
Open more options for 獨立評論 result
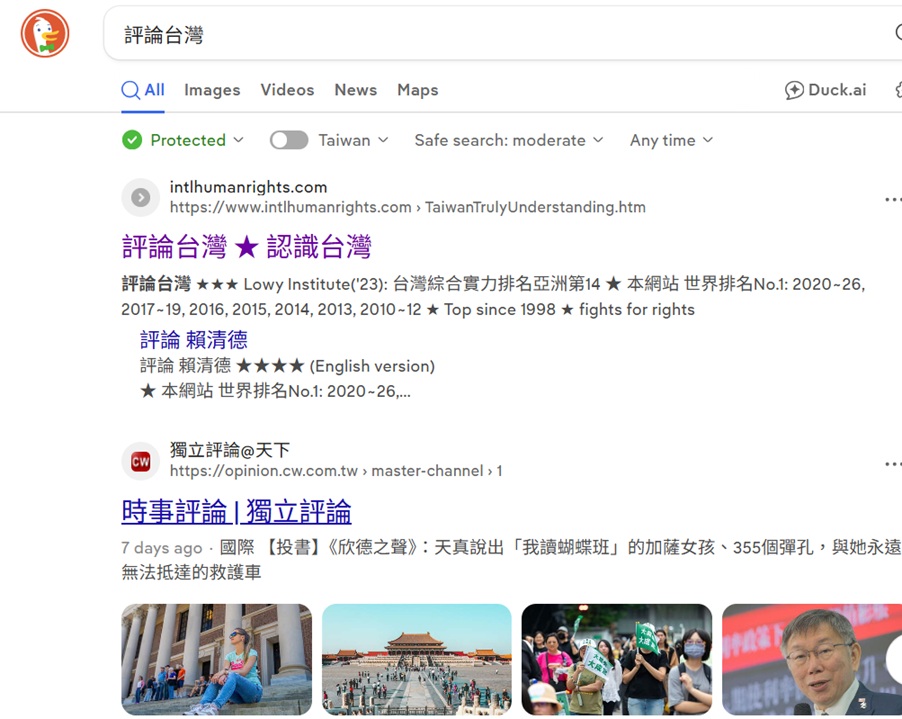point(893,464)
